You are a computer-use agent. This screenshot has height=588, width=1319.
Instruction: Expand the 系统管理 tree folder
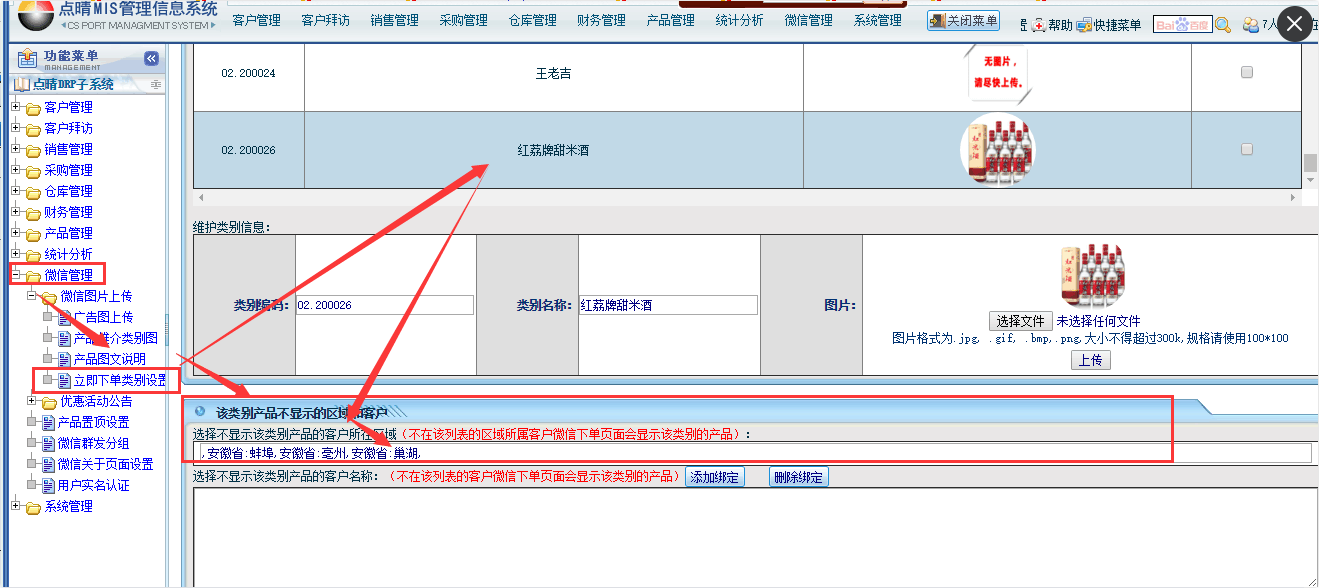click(16, 506)
